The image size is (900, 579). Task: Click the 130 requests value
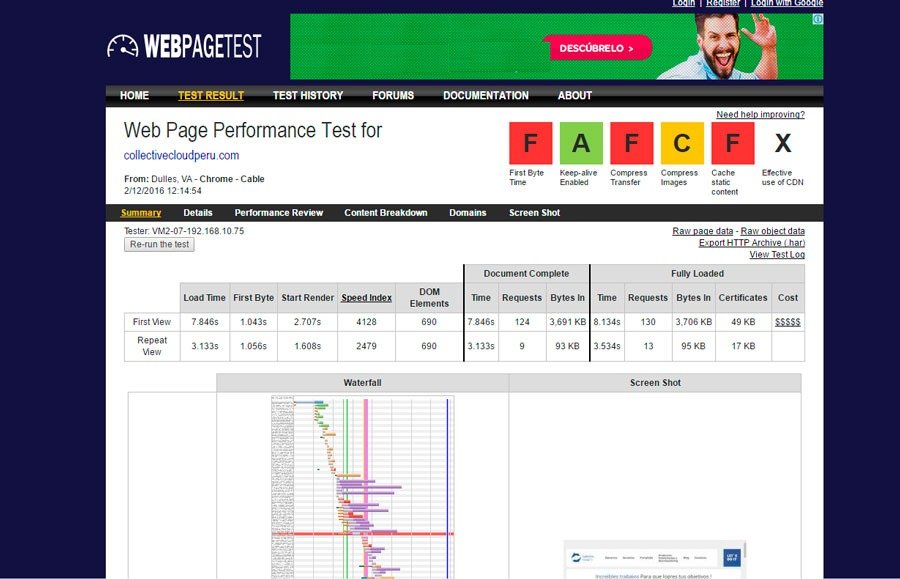tap(647, 322)
